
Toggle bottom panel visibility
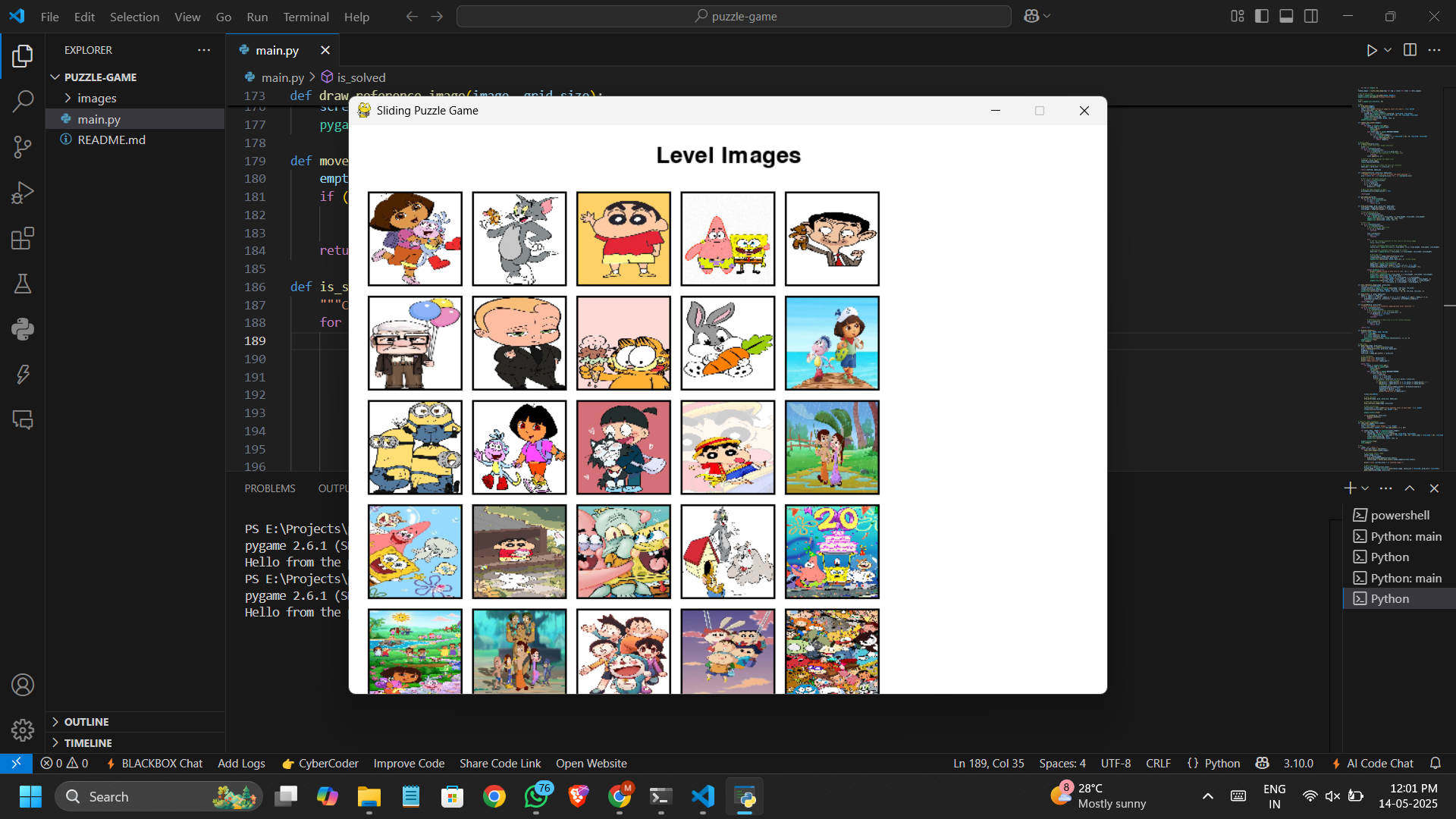[x=1286, y=16]
